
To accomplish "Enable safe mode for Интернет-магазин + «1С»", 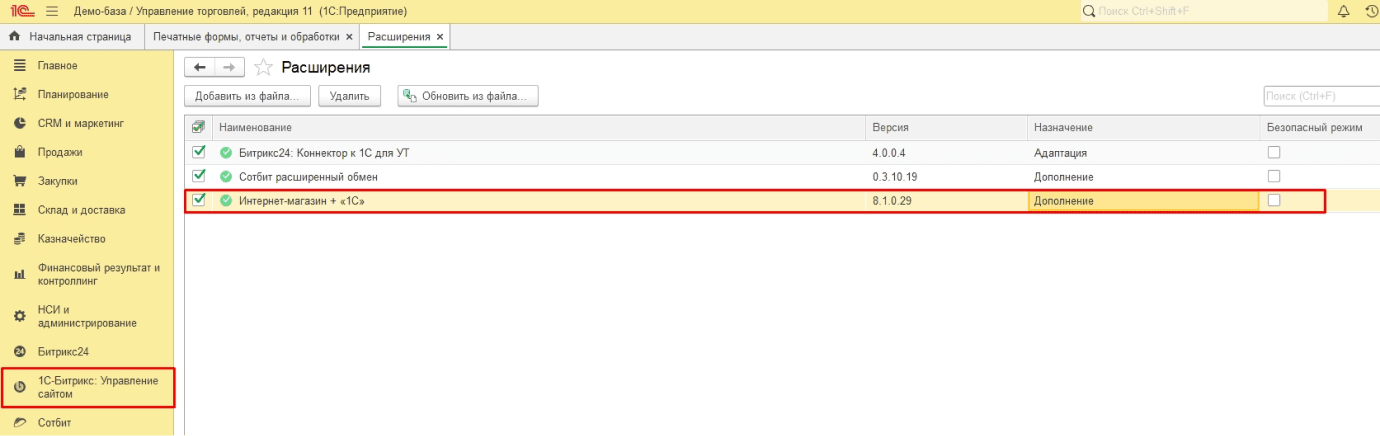I will [x=1273, y=200].
